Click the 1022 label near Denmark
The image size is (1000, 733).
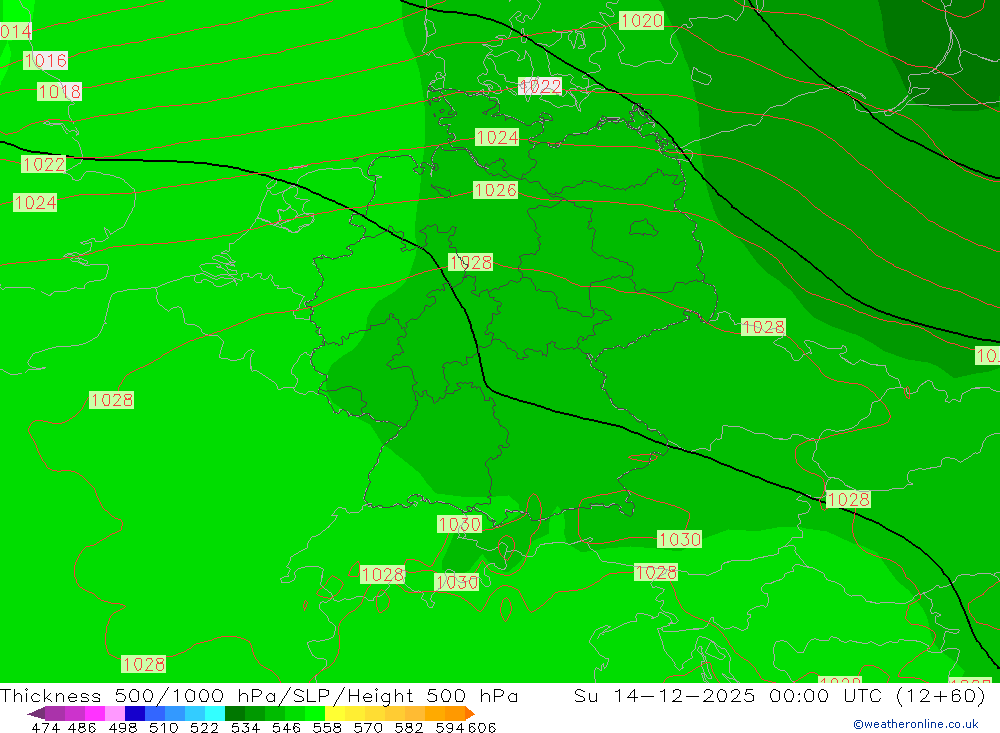click(540, 86)
